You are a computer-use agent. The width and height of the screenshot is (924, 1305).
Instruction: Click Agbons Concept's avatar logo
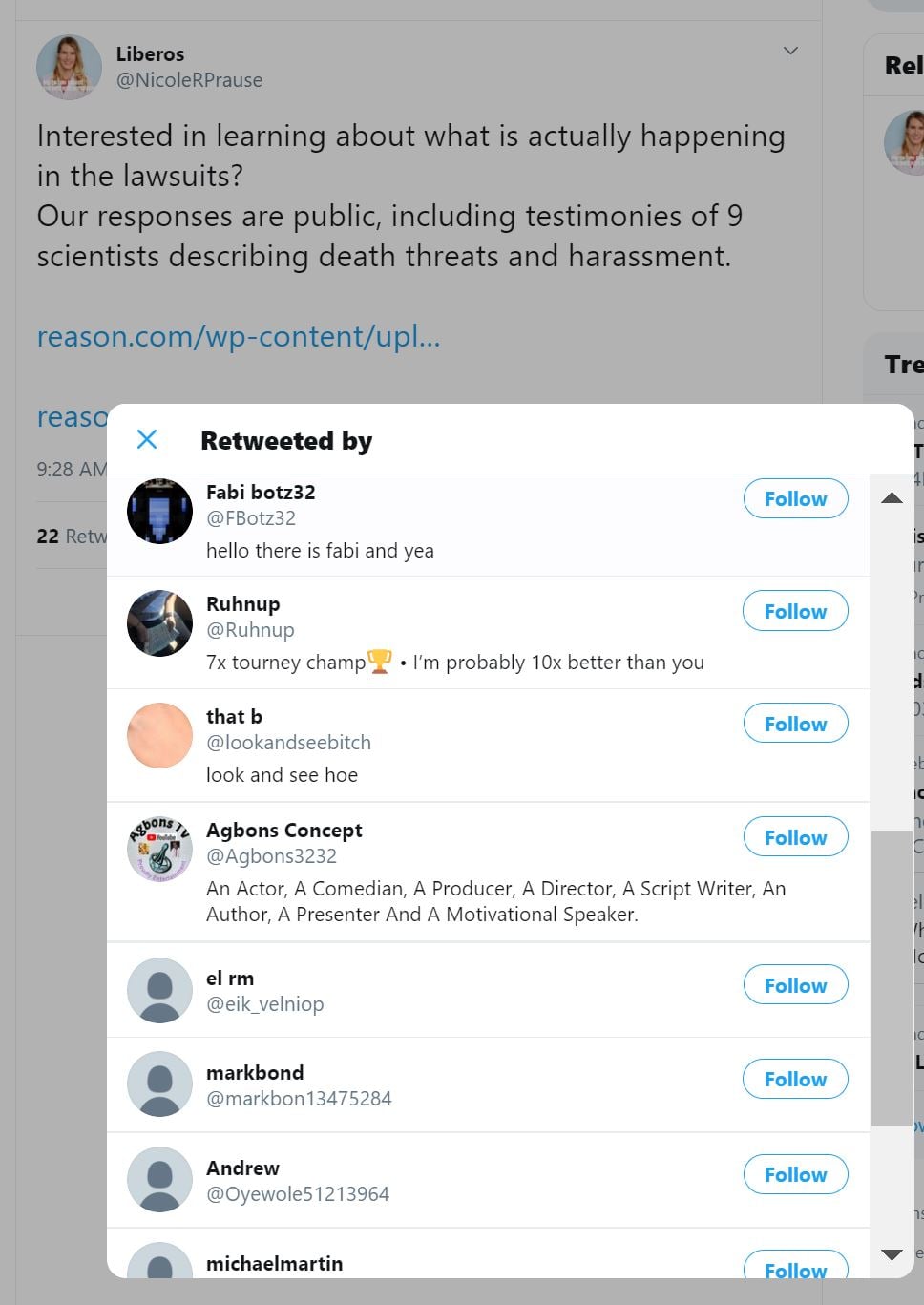pos(159,849)
